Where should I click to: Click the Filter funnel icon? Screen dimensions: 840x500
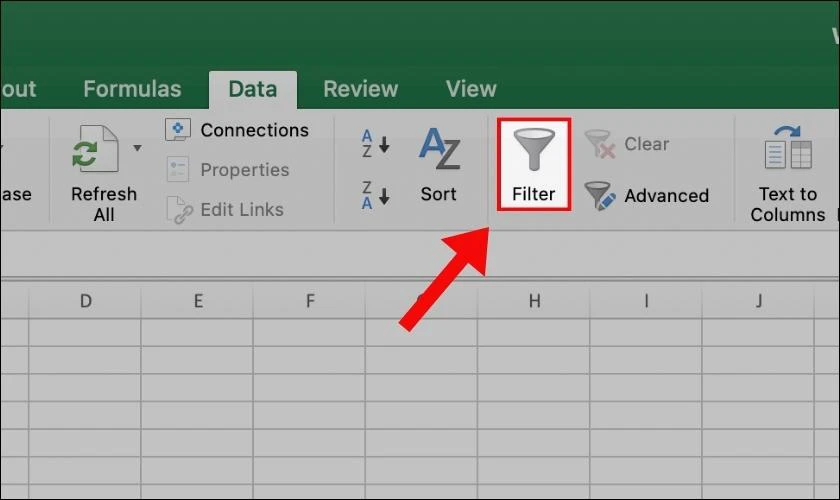pyautogui.click(x=533, y=150)
